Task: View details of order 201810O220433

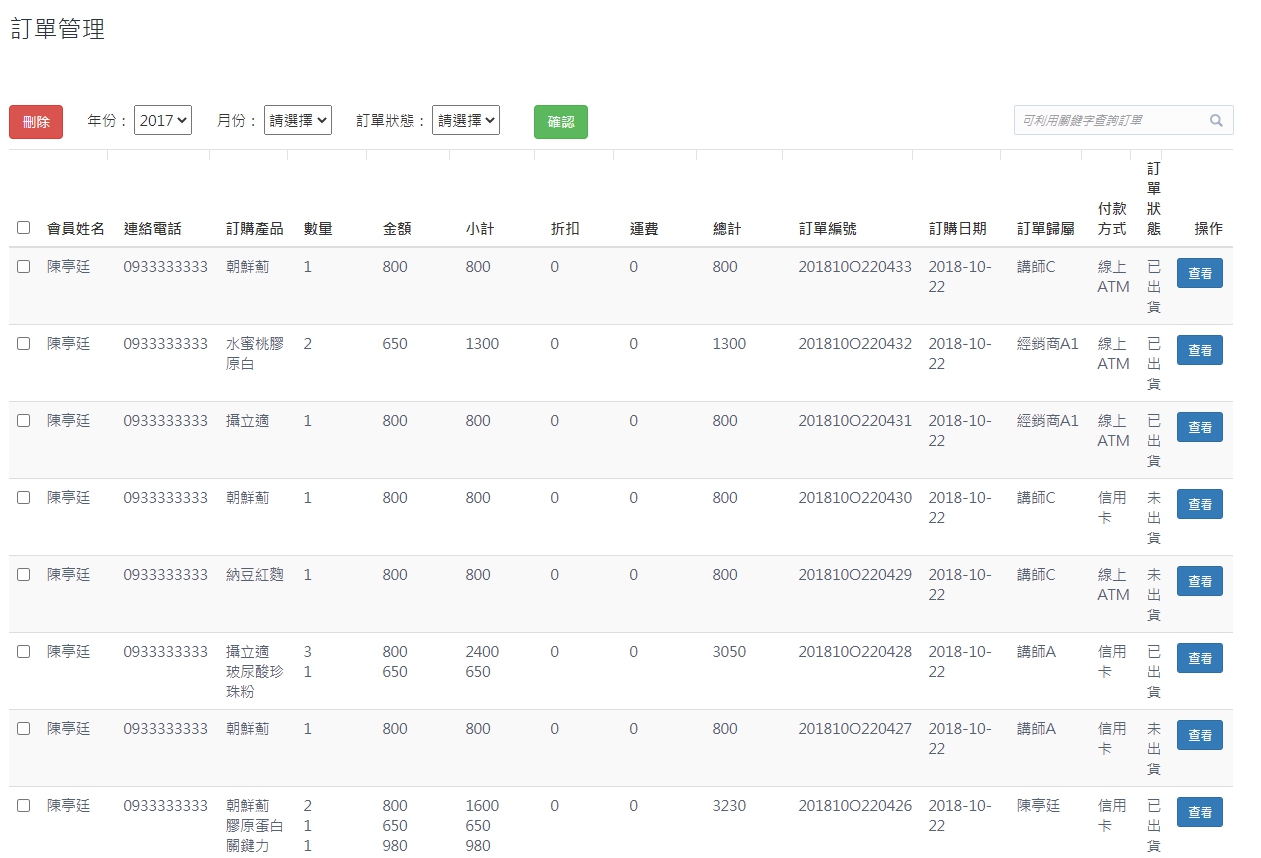Action: click(x=1199, y=273)
